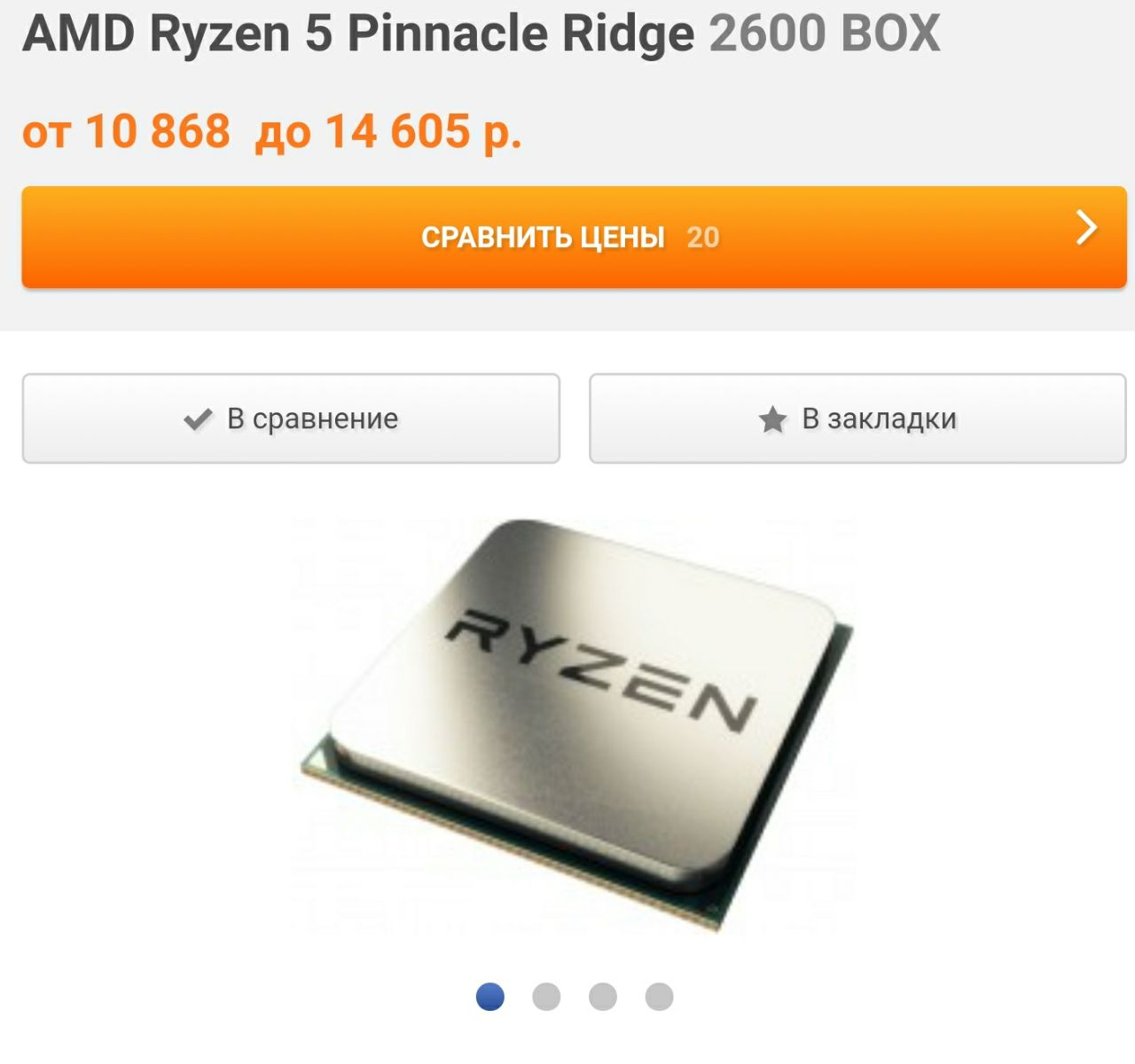1135x1064 pixels.
Task: Click the star icon in В закладки
Action: [x=772, y=419]
